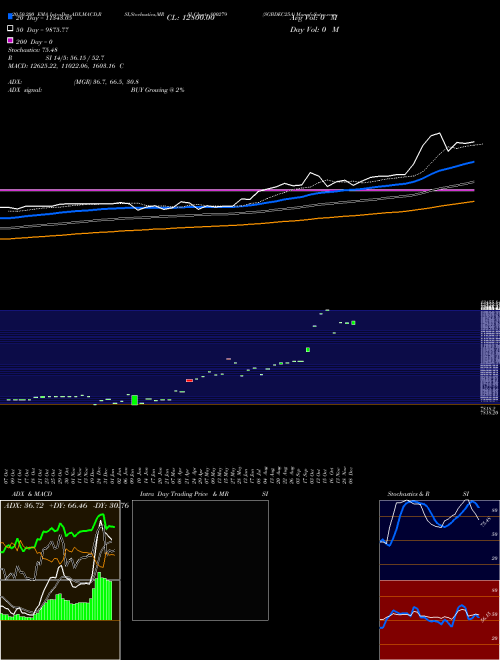Click the 73.48 label on the Stochastics chart

pyautogui.click(x=485, y=522)
